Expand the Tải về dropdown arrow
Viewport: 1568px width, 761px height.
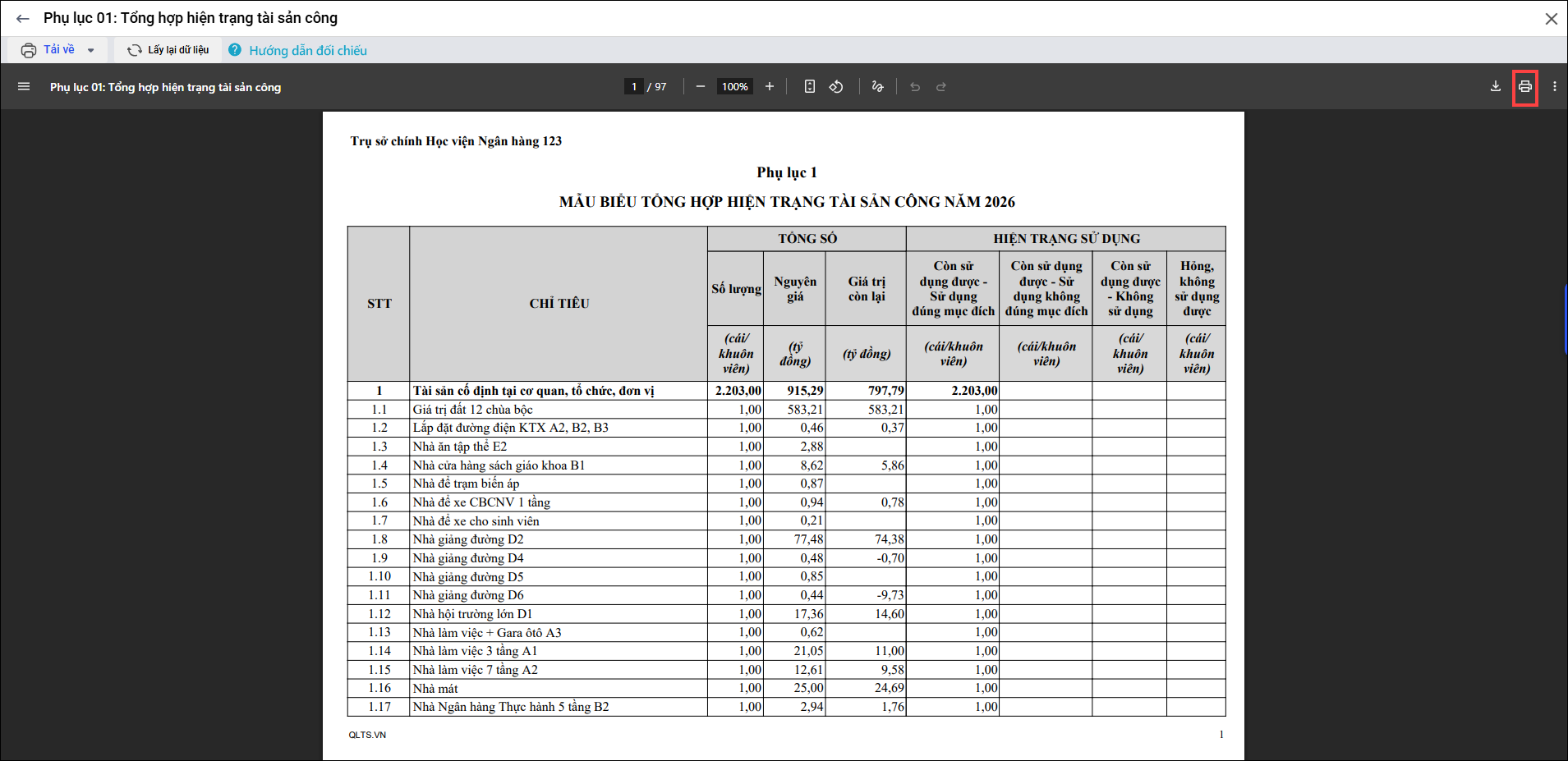[x=91, y=50]
